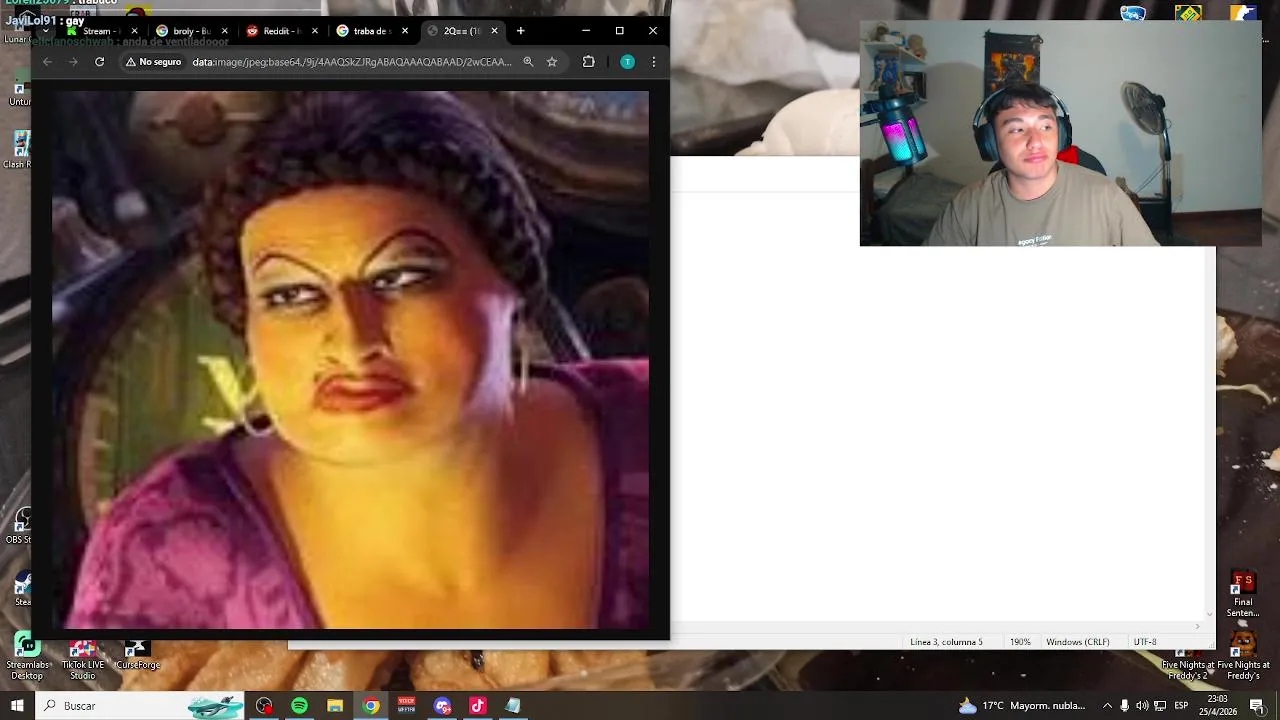Open the weather widget showing 17°C
This screenshot has width=1280, height=720.
click(x=1022, y=706)
